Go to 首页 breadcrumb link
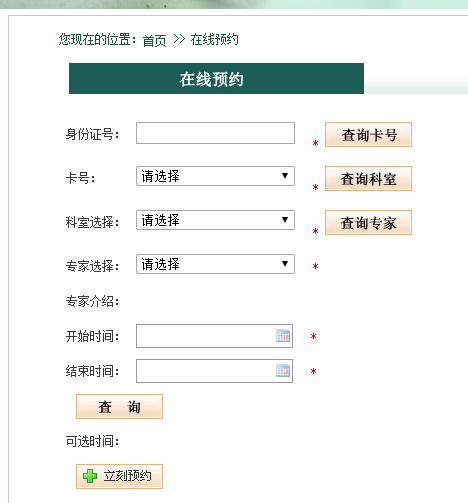The height and width of the screenshot is (503, 468). [154, 41]
